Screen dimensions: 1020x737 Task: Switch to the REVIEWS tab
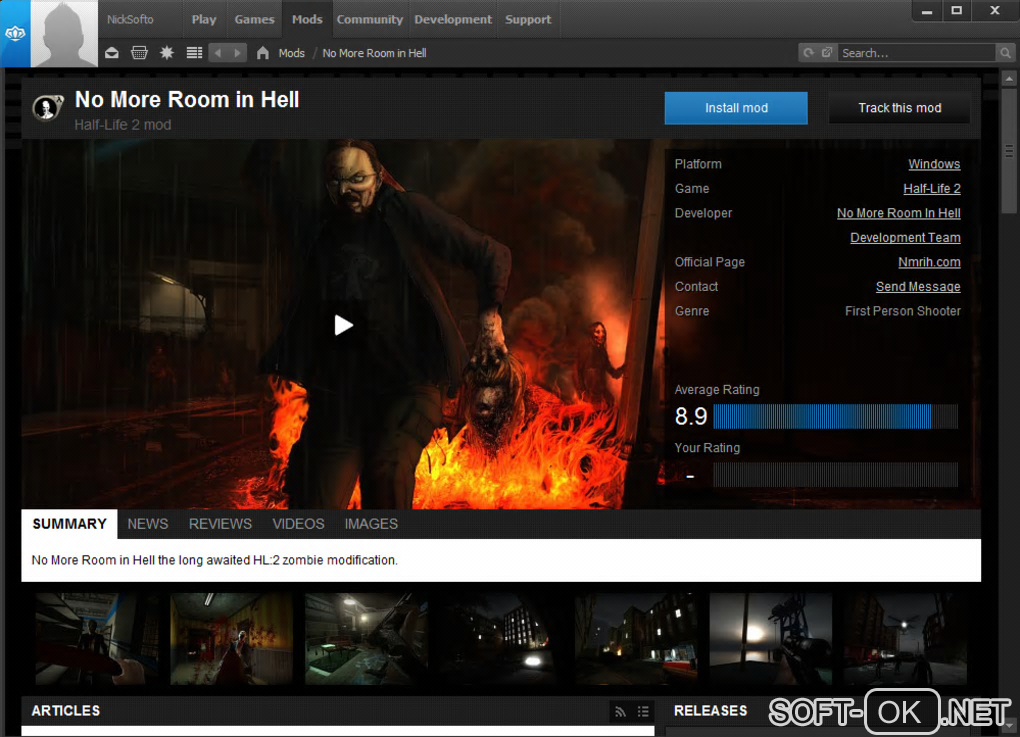pos(220,524)
